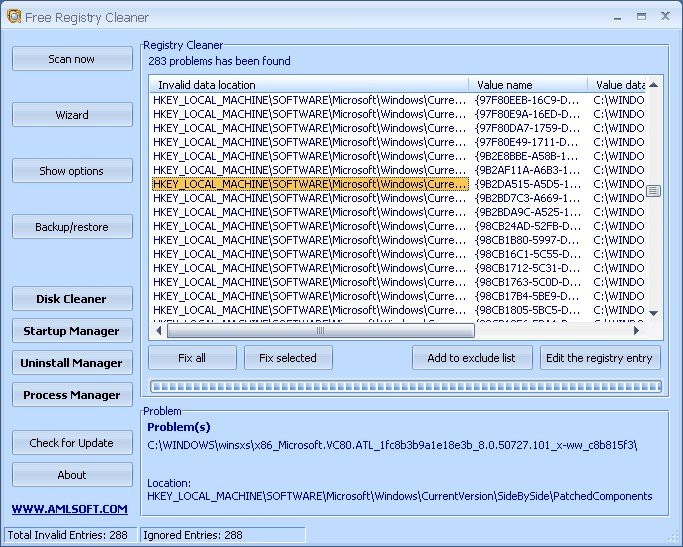Image resolution: width=683 pixels, height=547 pixels.
Task: Select row with value {97F80EEB-16C9-D...
Action: (398, 100)
